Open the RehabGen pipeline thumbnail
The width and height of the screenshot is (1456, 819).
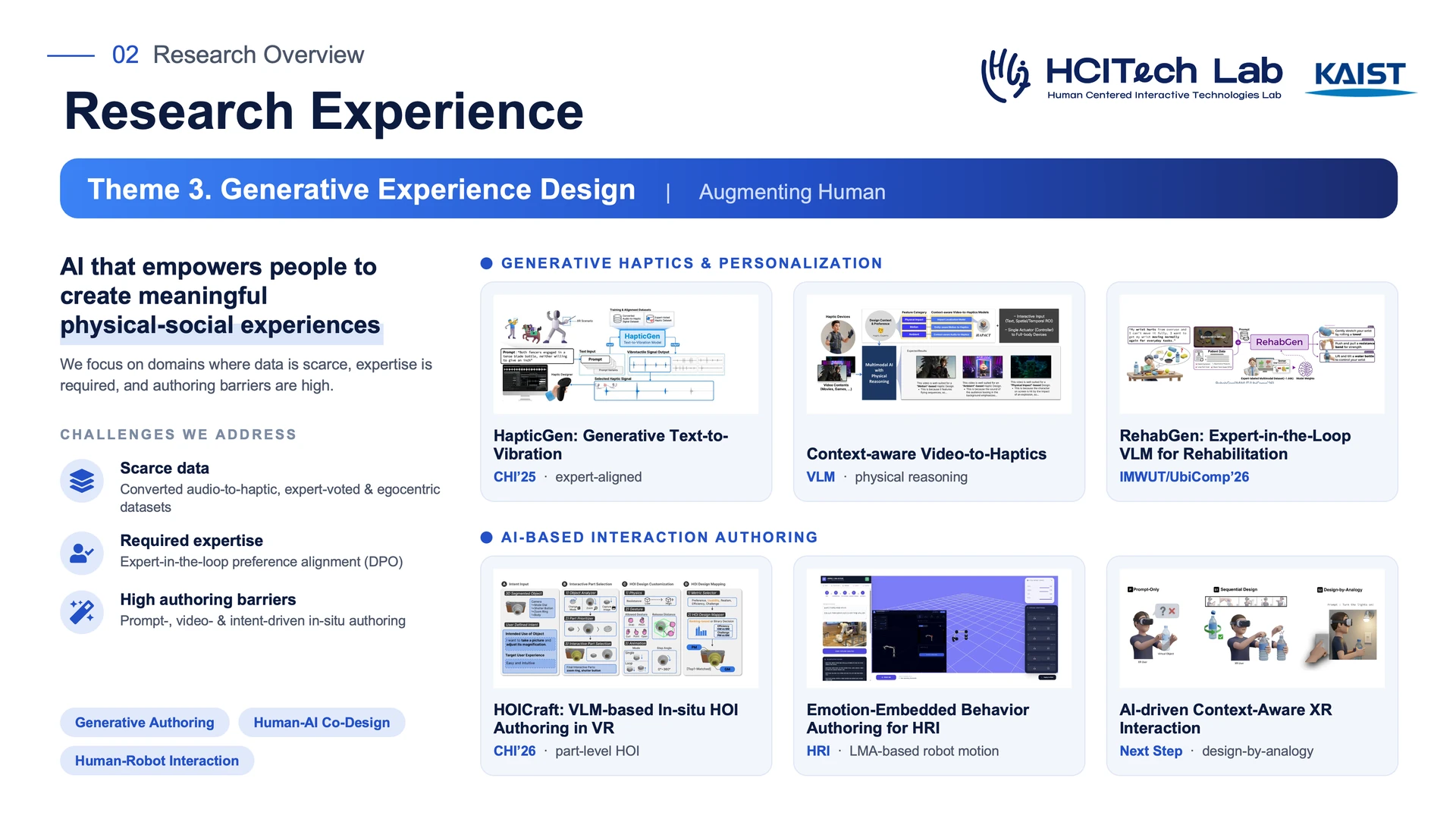pos(1252,354)
